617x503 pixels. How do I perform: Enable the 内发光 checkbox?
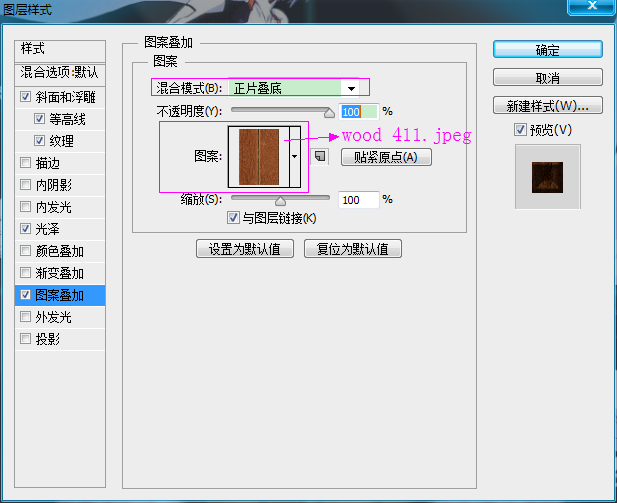tap(26, 207)
